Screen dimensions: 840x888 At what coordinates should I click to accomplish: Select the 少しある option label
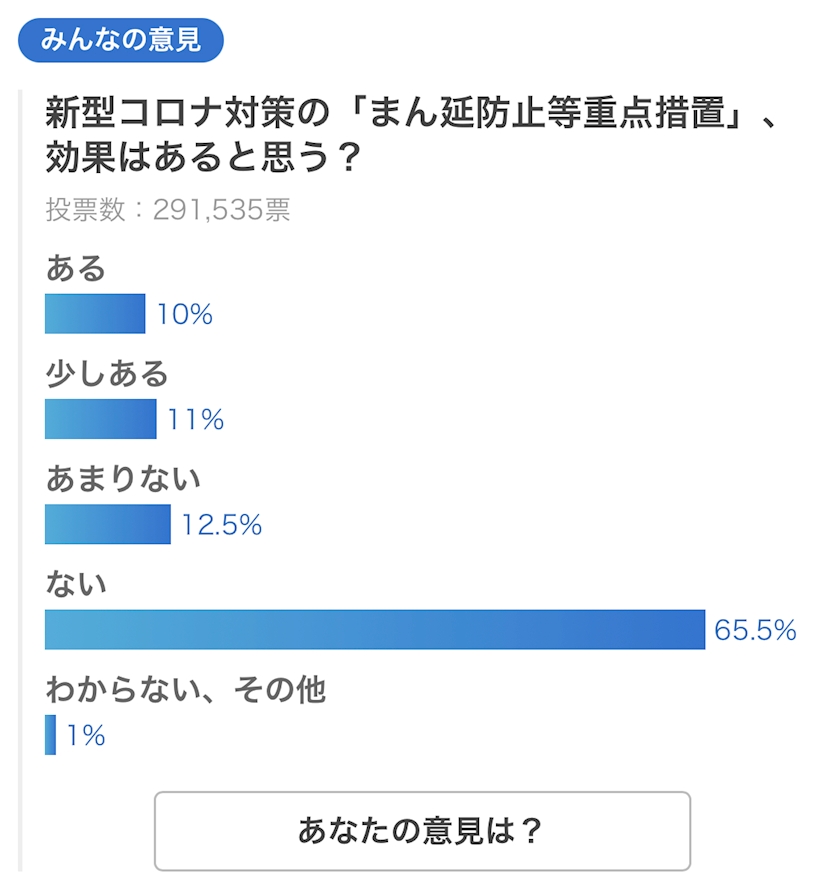point(107,373)
